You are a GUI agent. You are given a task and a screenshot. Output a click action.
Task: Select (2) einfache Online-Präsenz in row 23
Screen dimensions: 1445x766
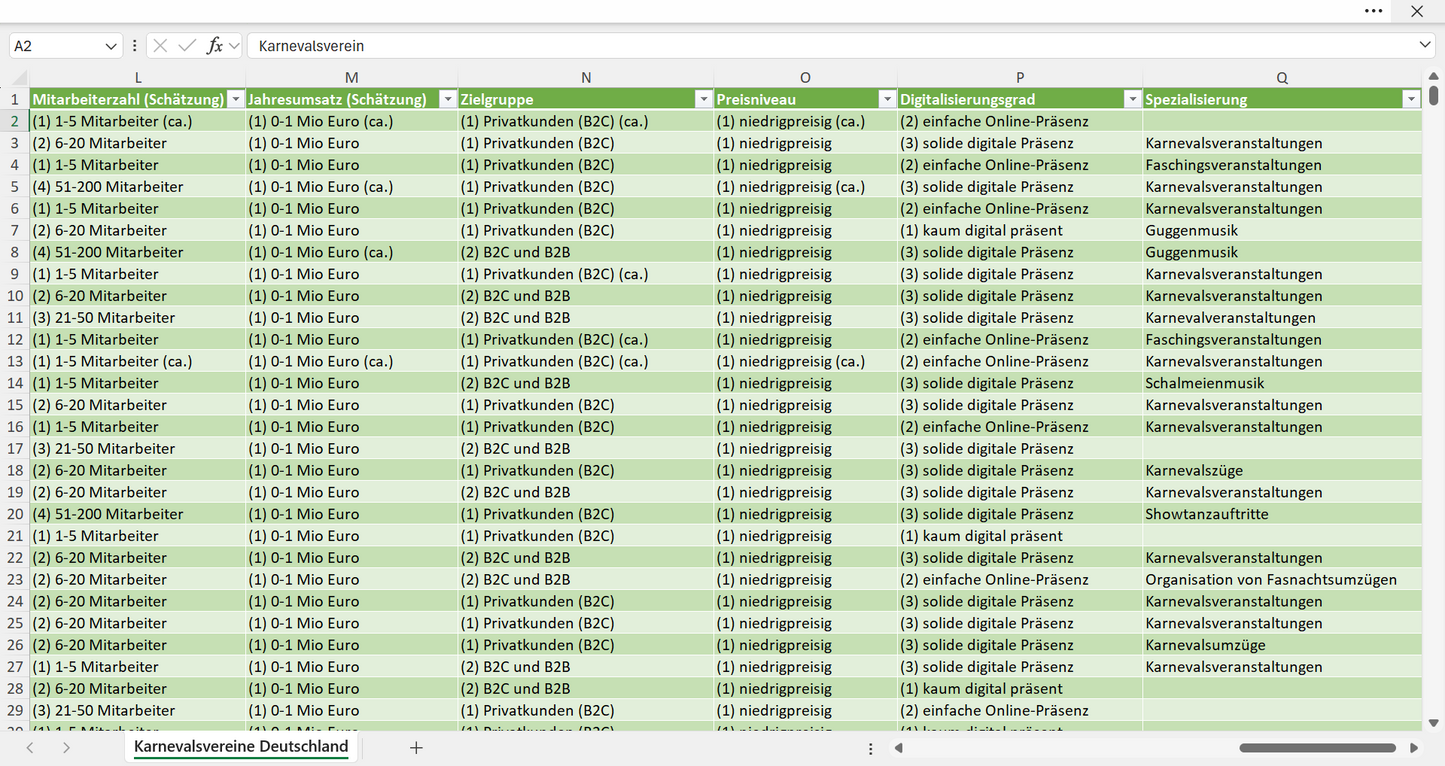coord(1020,579)
